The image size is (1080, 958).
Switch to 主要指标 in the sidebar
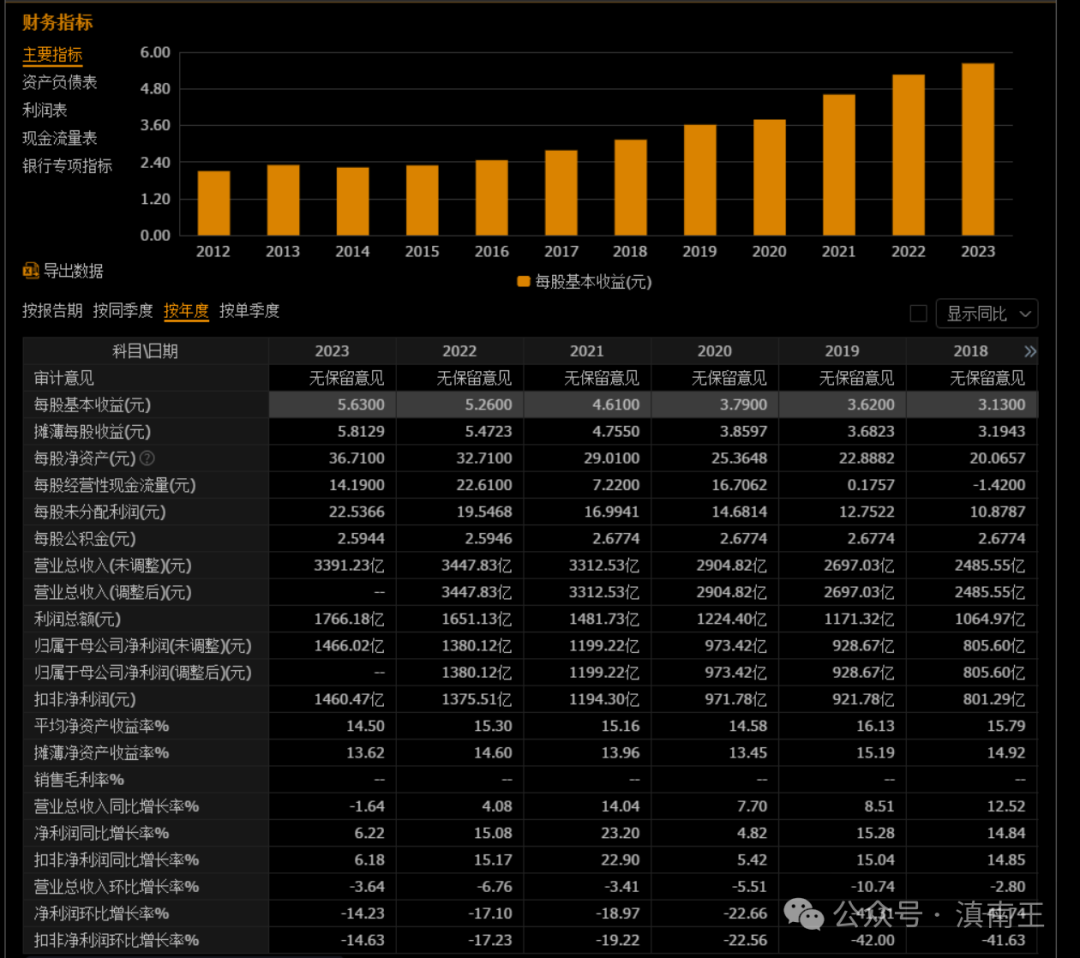(52, 54)
